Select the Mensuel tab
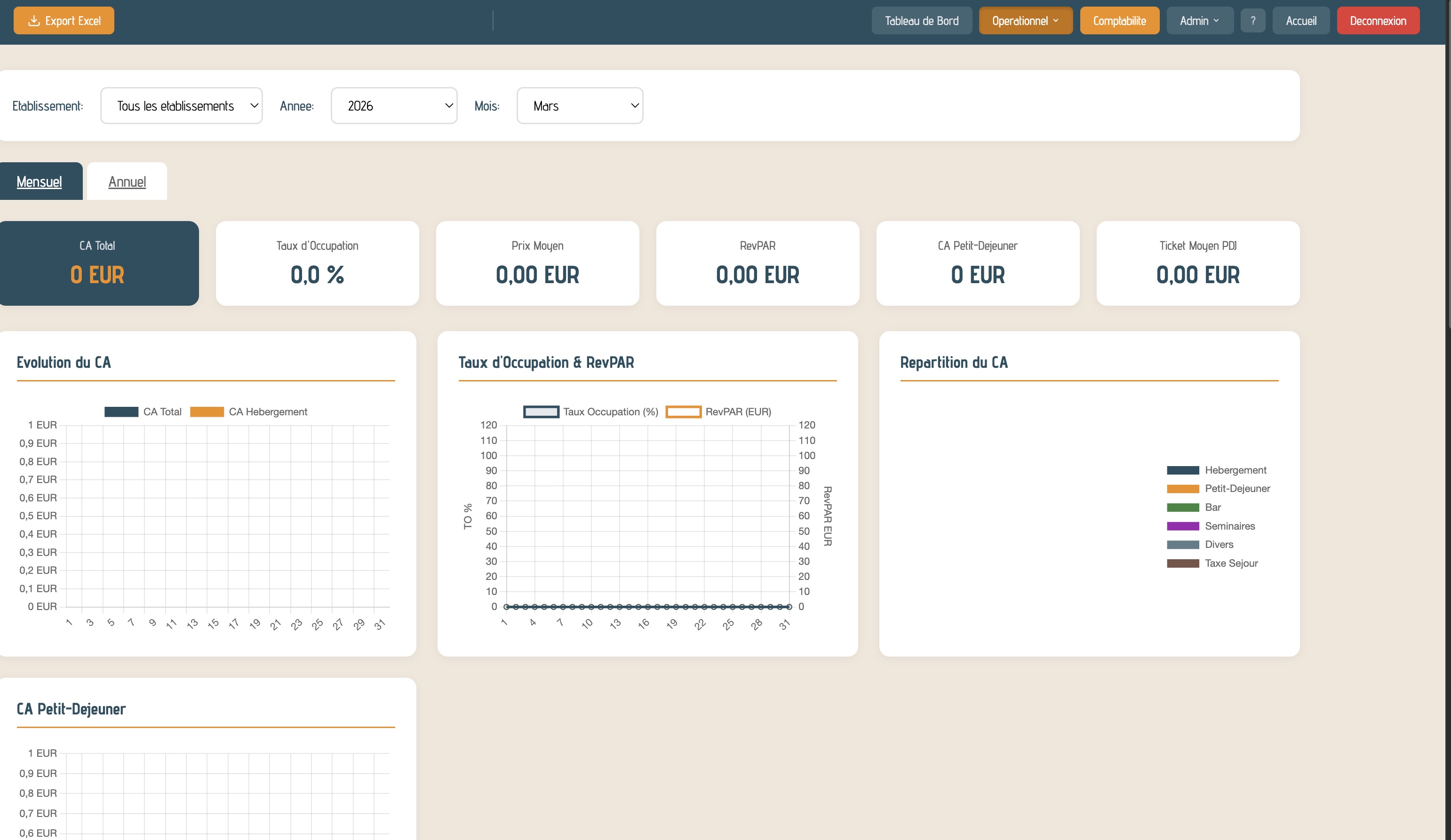The width and height of the screenshot is (1451, 840). [39, 181]
